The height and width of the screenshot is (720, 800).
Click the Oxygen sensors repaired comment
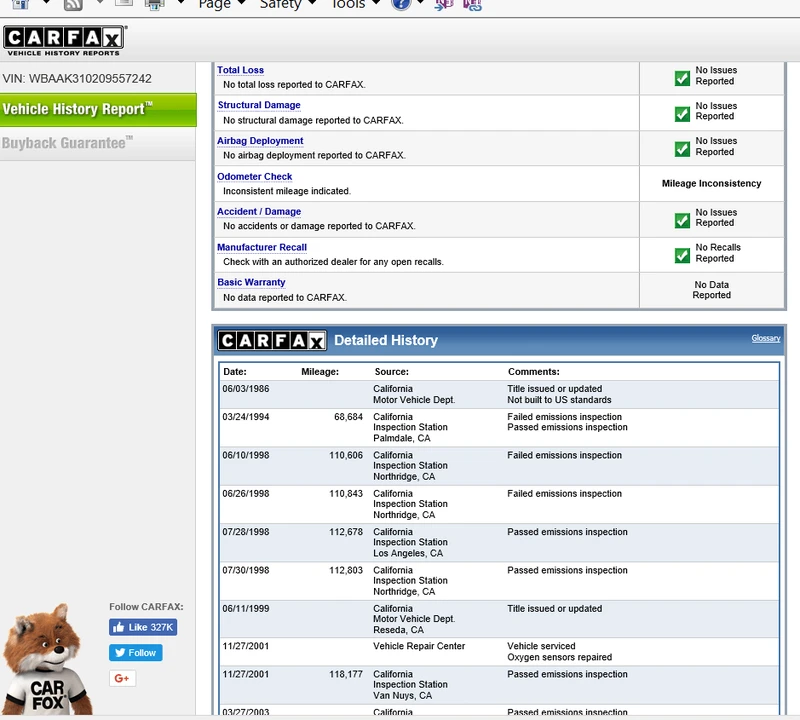point(559,658)
